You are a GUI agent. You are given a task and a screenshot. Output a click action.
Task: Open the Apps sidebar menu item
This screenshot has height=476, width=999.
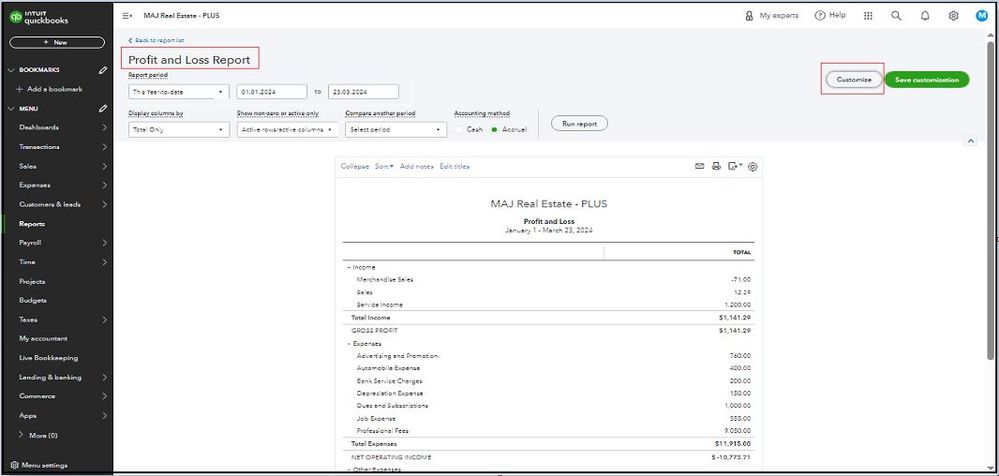[x=27, y=415]
